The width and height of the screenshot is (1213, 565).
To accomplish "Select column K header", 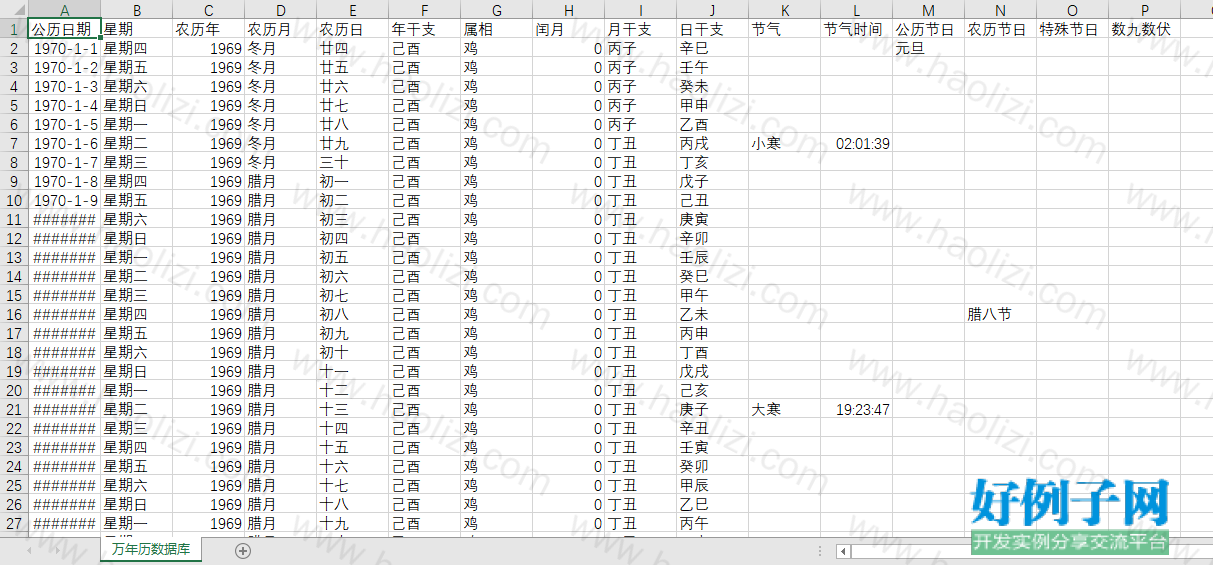I will click(x=785, y=9).
